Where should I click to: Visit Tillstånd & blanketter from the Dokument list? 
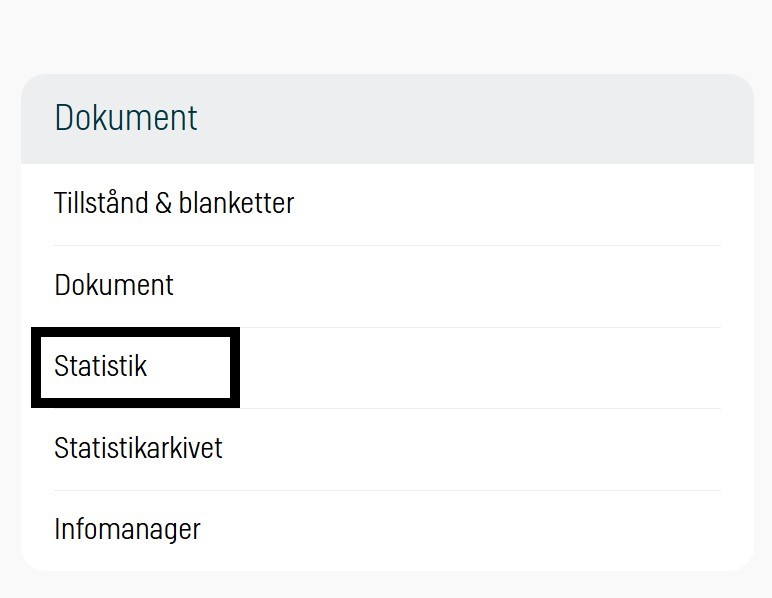(x=174, y=204)
